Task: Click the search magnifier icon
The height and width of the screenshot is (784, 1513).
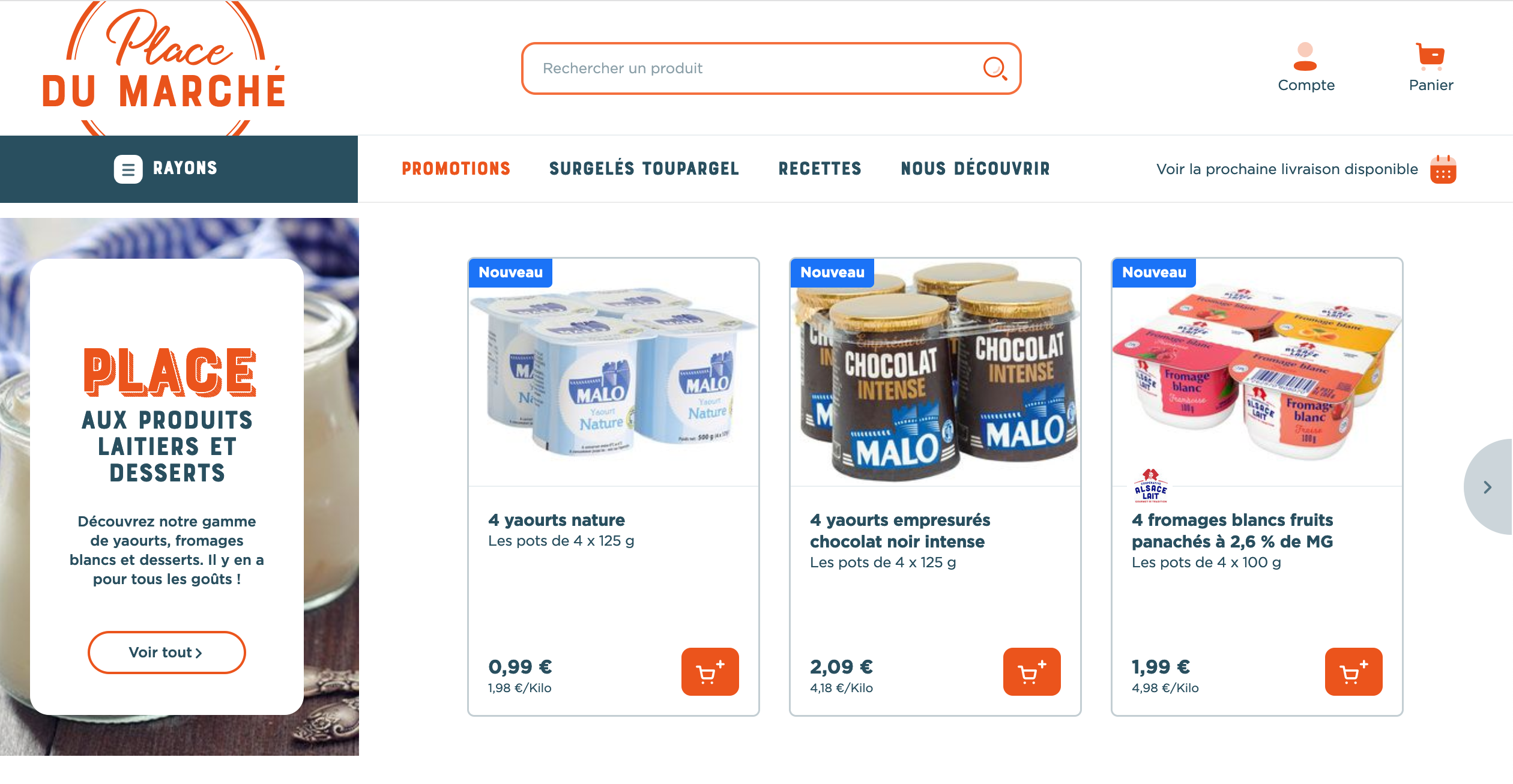Action: tap(995, 68)
